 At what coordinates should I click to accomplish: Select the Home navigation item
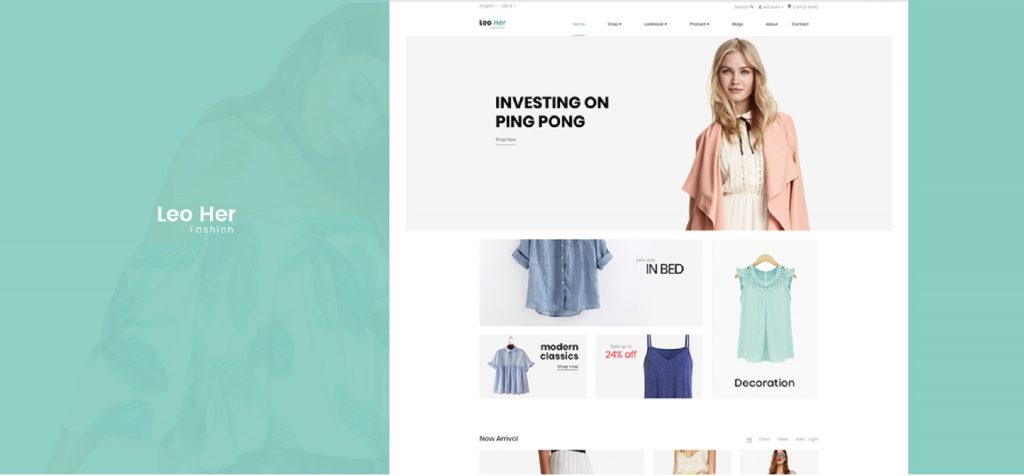tap(579, 24)
